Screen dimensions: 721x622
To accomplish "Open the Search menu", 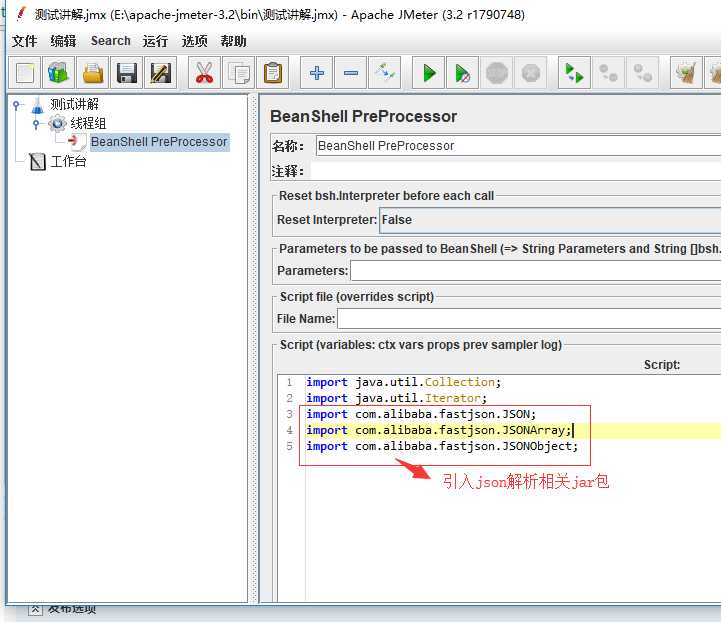I will click(x=110, y=41).
